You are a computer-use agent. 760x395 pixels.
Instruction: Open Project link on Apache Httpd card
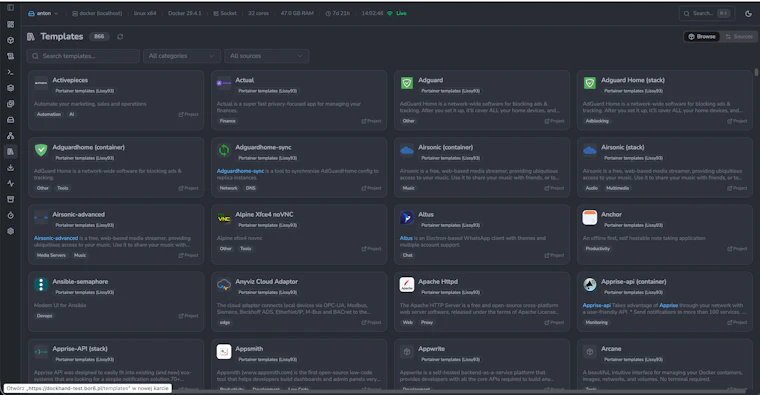coord(554,322)
